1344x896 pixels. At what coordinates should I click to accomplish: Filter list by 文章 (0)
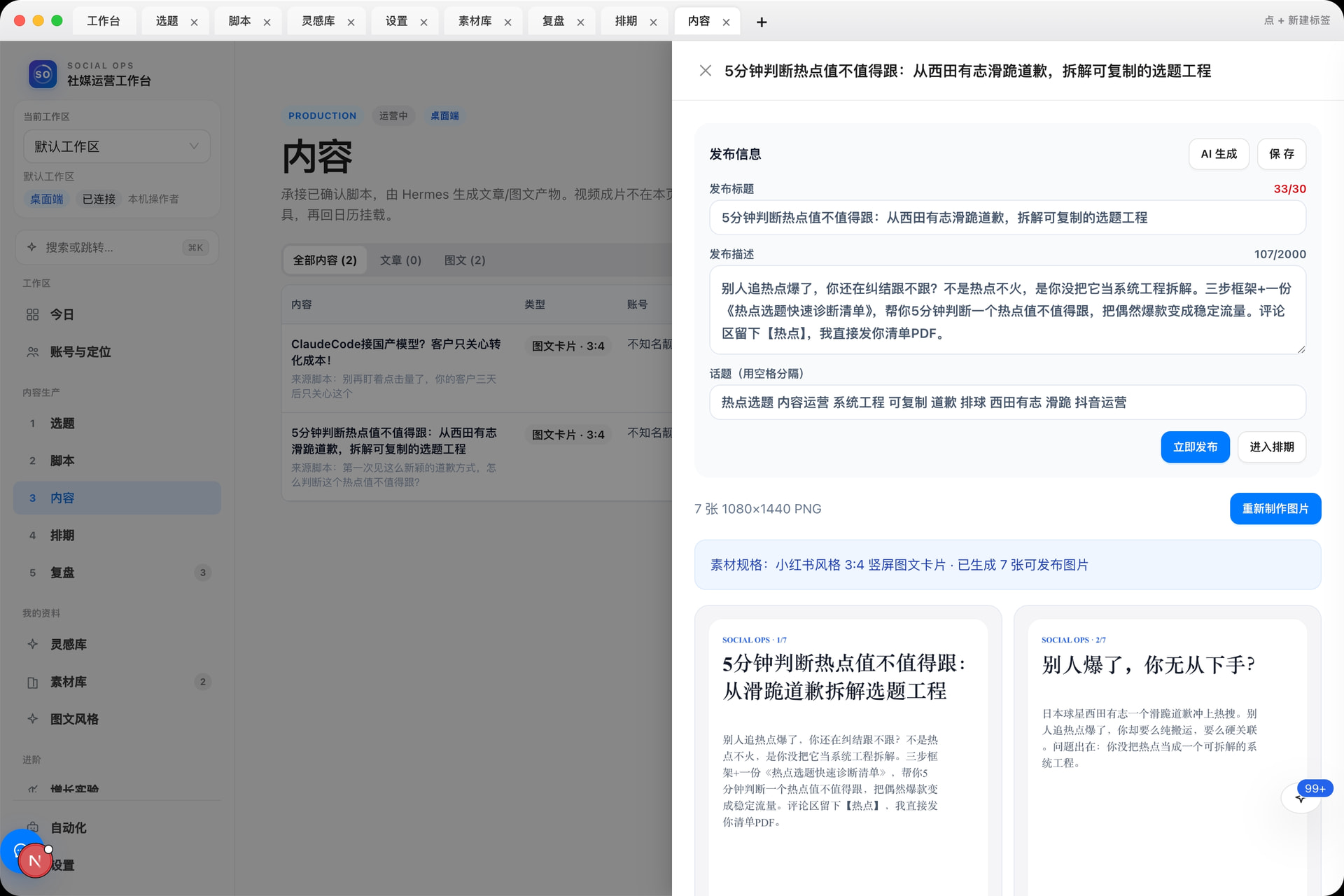tap(400, 260)
